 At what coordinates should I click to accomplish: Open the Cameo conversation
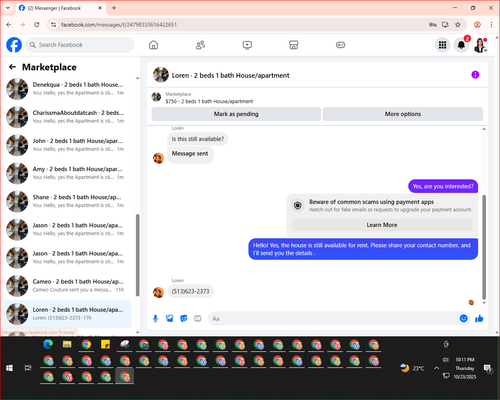[x=68, y=286]
